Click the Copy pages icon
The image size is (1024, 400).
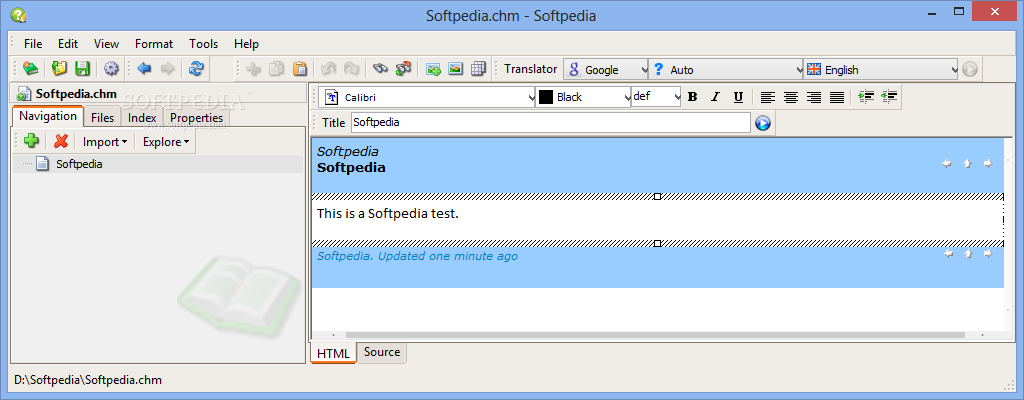[277, 69]
